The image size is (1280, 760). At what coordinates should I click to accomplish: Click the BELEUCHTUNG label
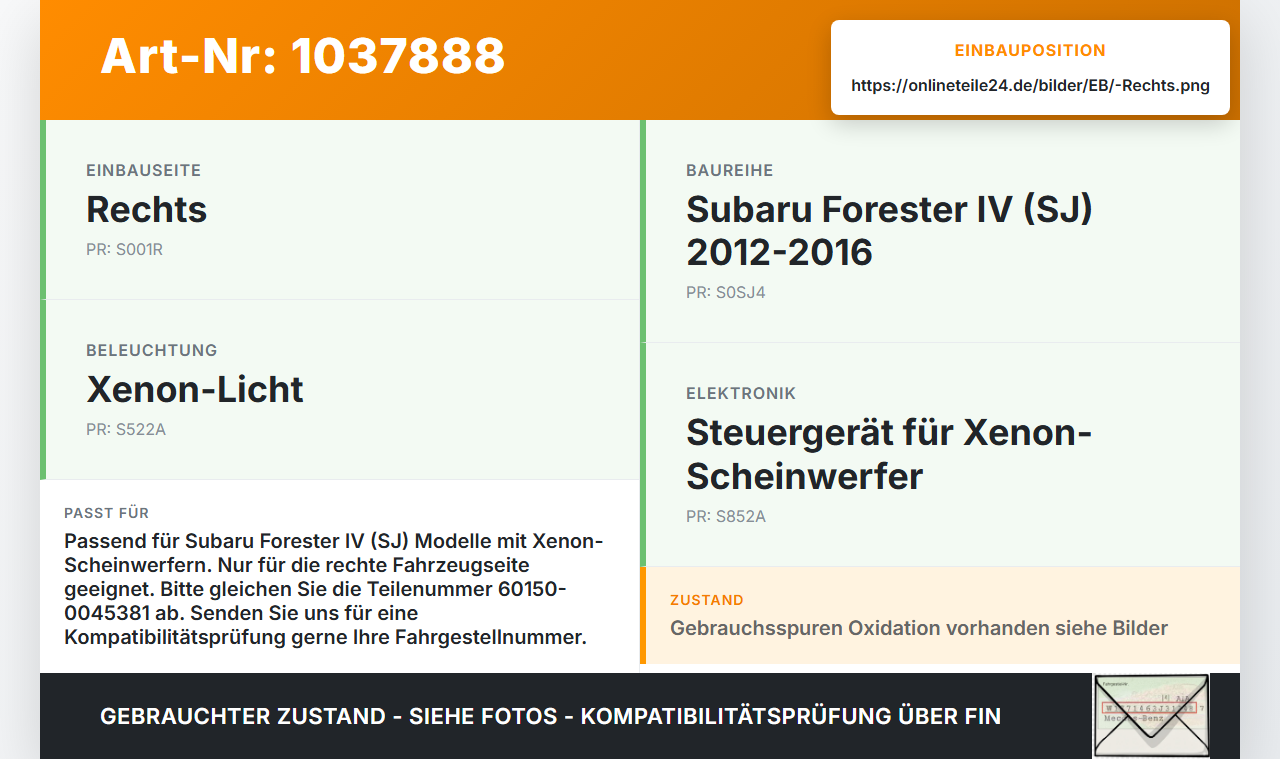tap(152, 351)
